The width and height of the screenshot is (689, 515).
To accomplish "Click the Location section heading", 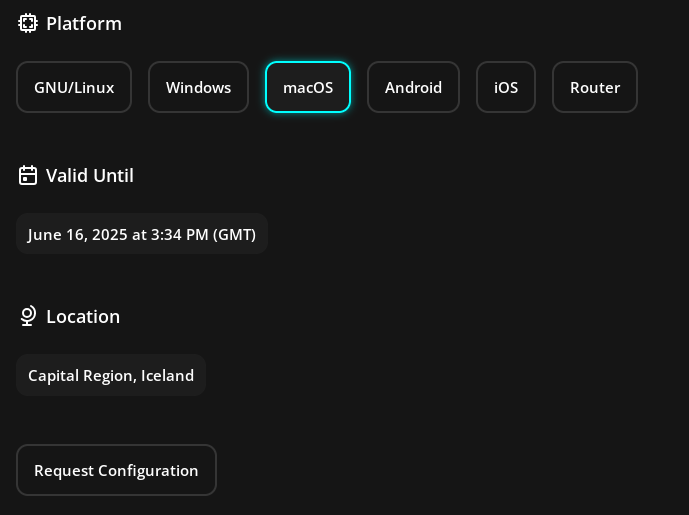I will tap(83, 316).
